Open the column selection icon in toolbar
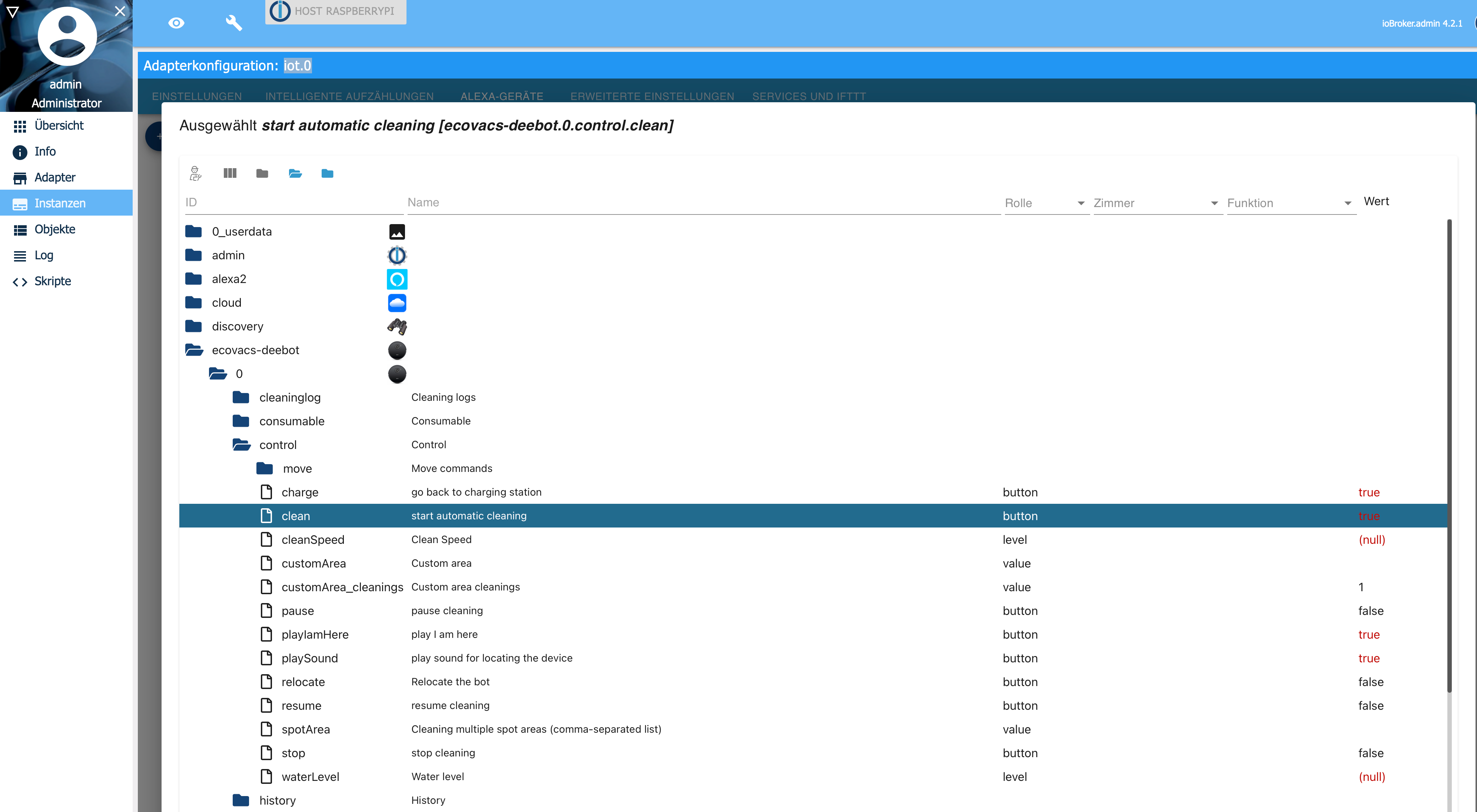 230,173
